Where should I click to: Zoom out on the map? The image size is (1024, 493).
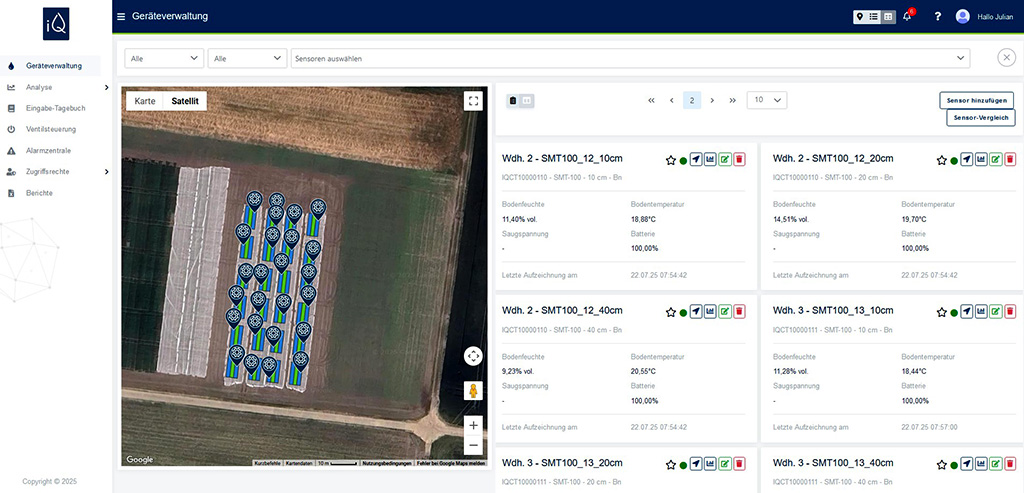click(473, 445)
